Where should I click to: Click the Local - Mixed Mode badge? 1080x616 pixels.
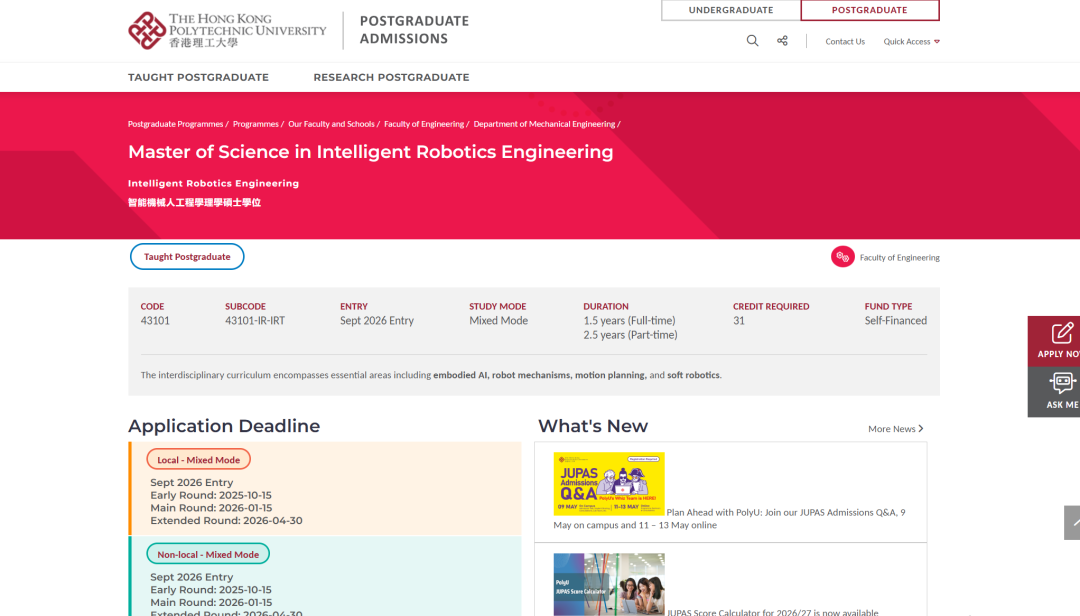198,460
